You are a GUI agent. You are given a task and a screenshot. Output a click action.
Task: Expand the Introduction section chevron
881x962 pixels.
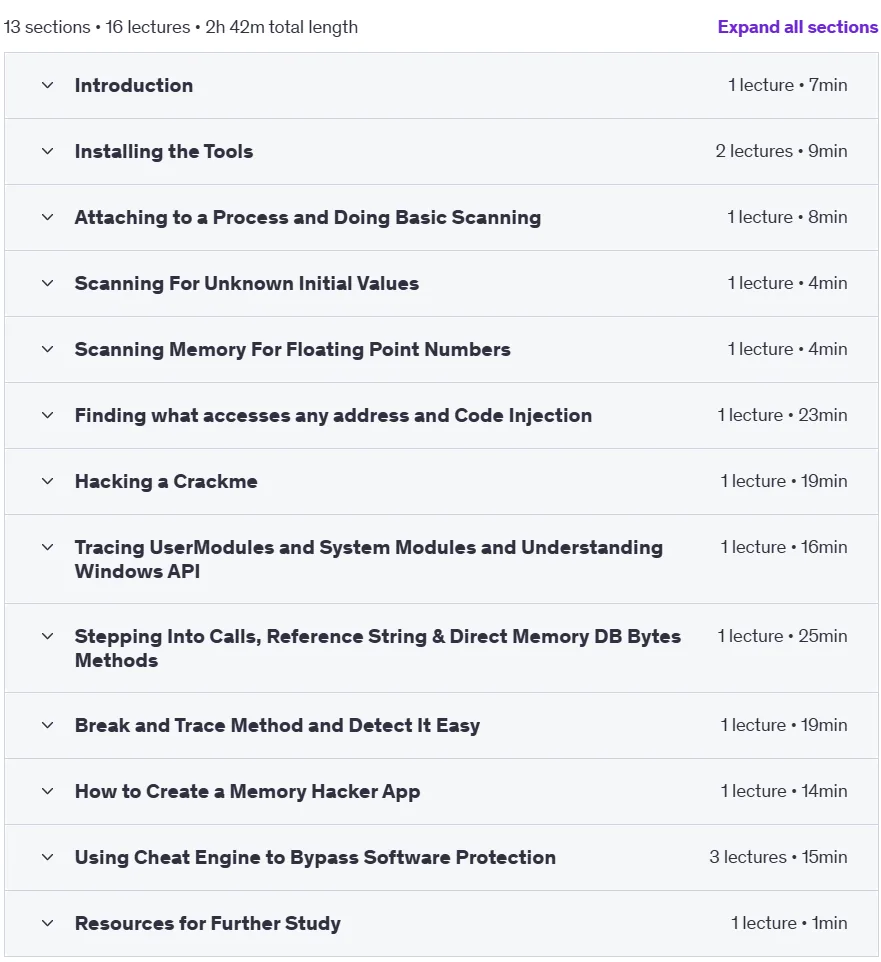(47, 85)
